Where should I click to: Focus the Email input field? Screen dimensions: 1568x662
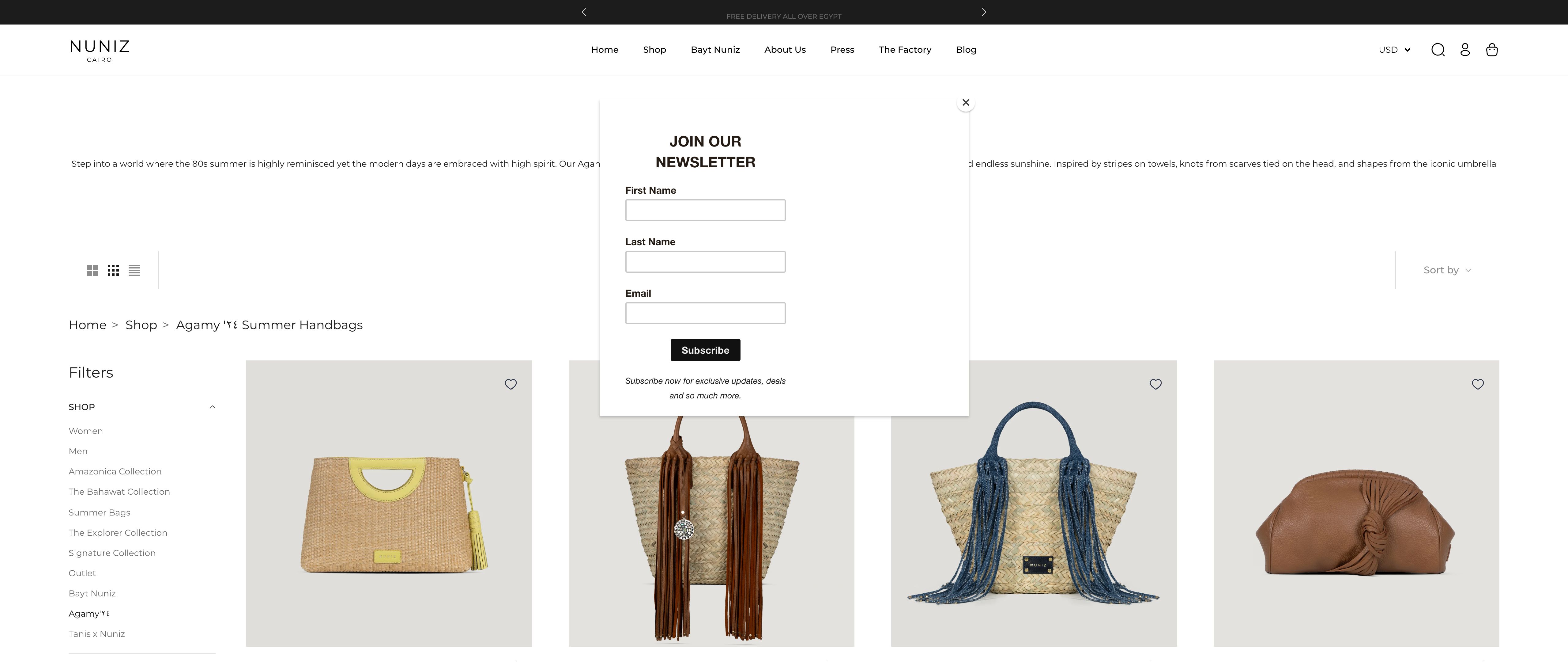(705, 313)
